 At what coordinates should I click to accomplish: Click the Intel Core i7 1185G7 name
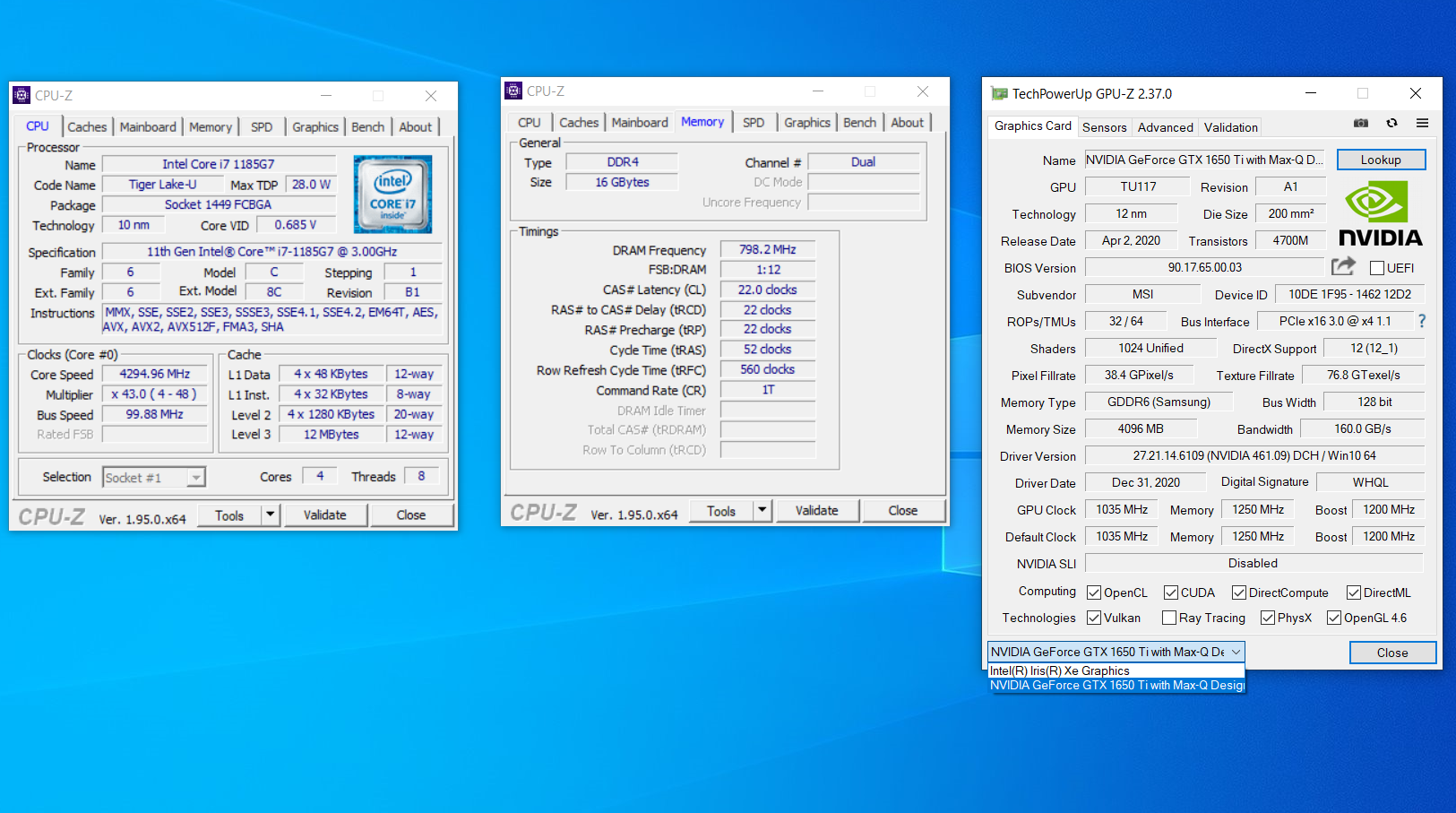click(219, 164)
